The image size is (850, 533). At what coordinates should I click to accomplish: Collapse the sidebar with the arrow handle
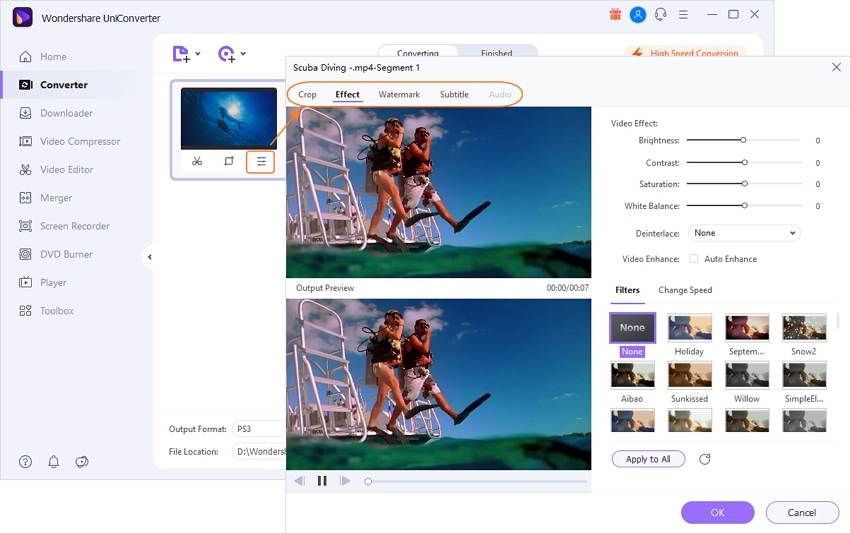click(x=149, y=257)
